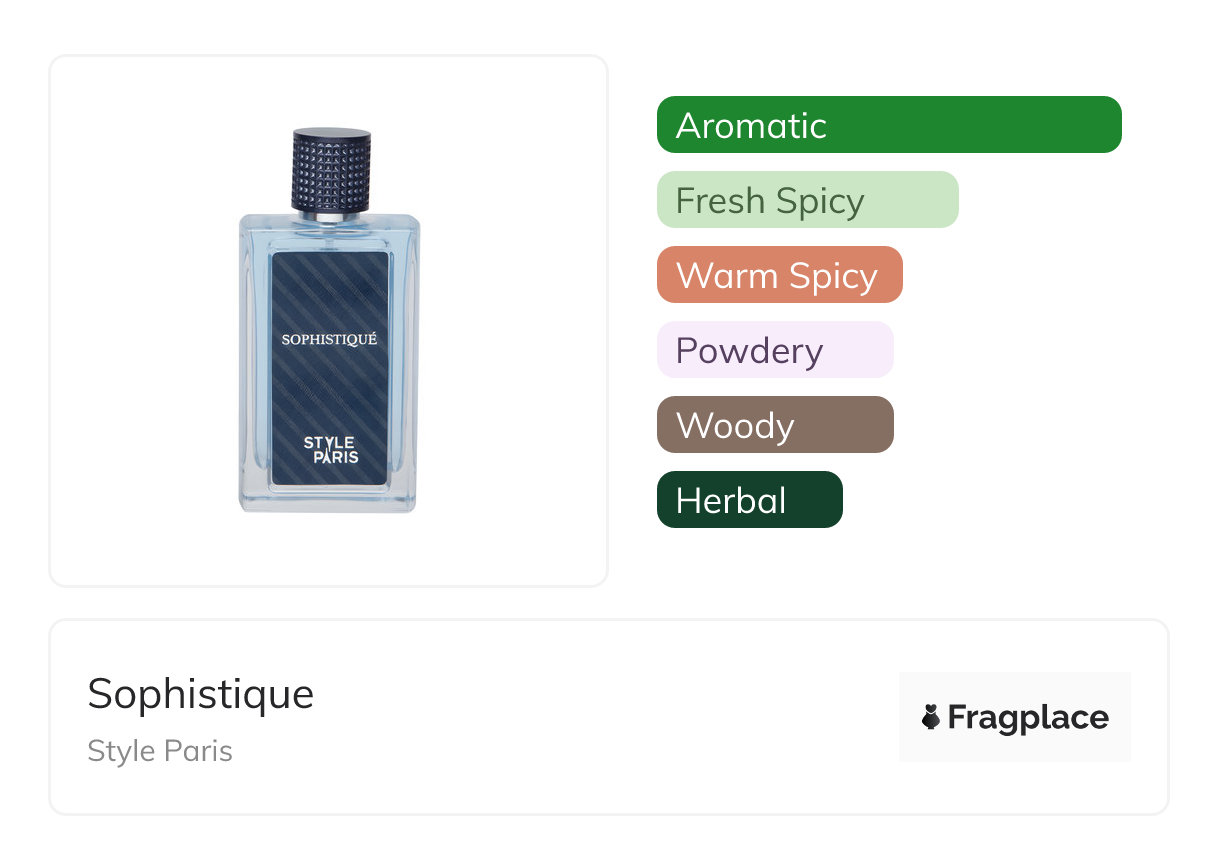
Task: Click the Fragplace perfume bottle logo icon
Action: point(931,717)
